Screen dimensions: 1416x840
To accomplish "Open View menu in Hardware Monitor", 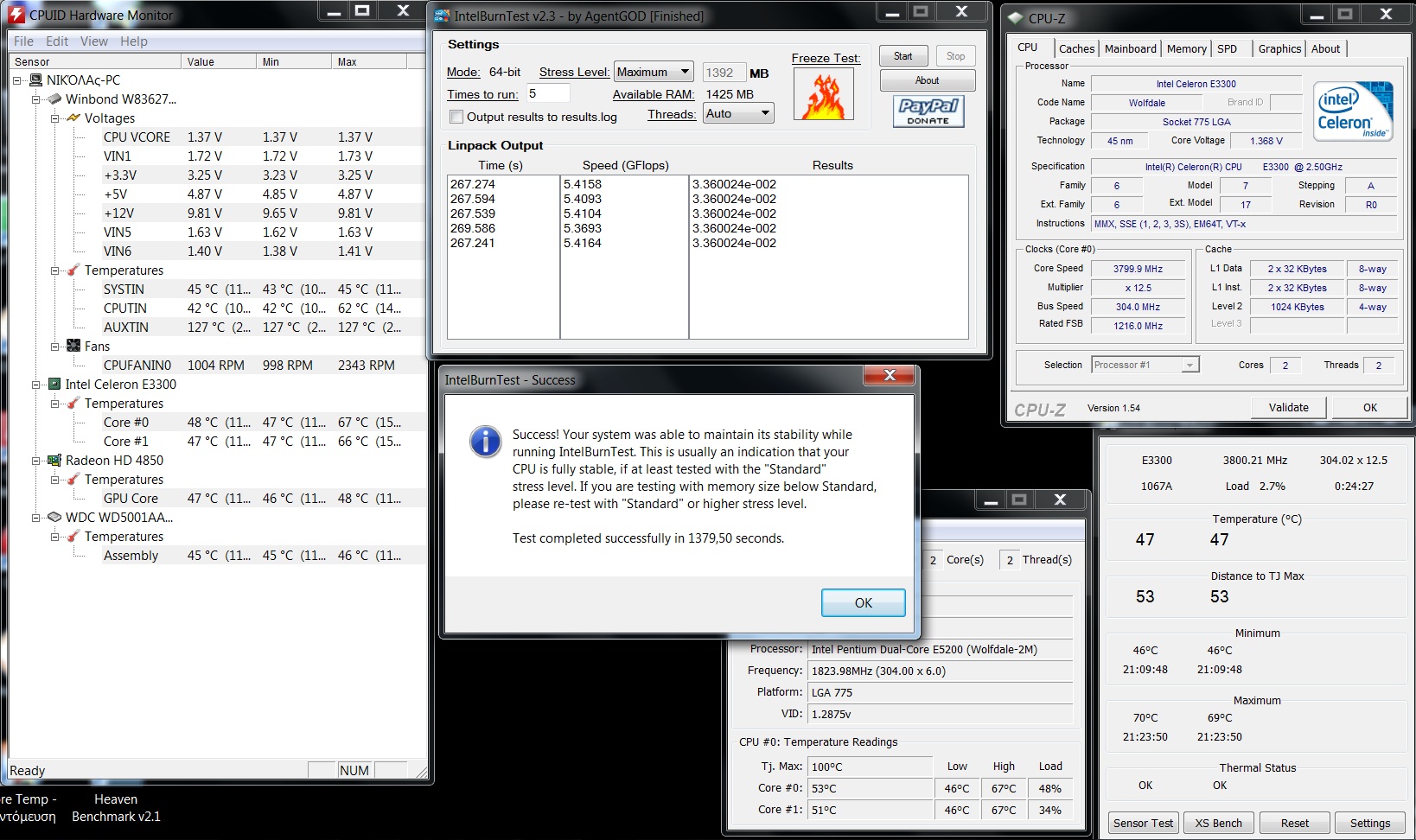I will tap(94, 41).
